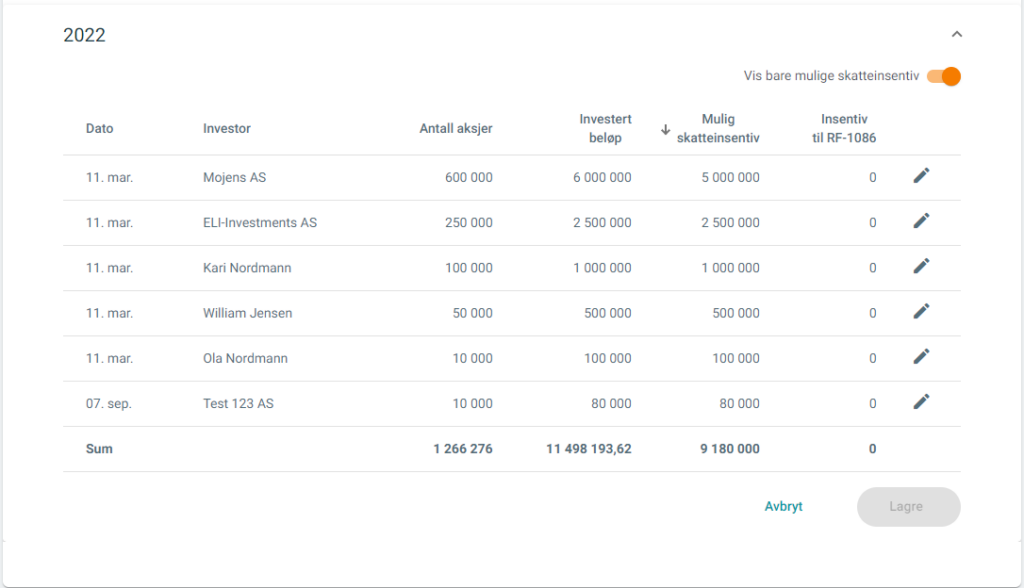Click the Sum total 9 180 000
The image size is (1024, 588).
(x=729, y=449)
